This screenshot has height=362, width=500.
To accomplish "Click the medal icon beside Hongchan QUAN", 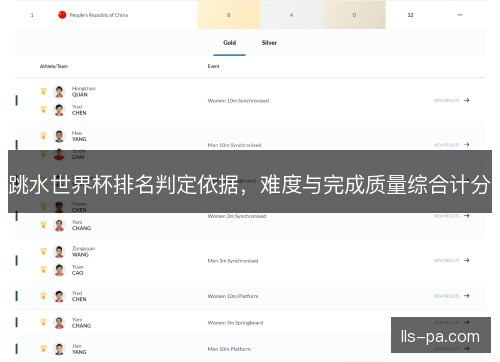I will click(43, 91).
